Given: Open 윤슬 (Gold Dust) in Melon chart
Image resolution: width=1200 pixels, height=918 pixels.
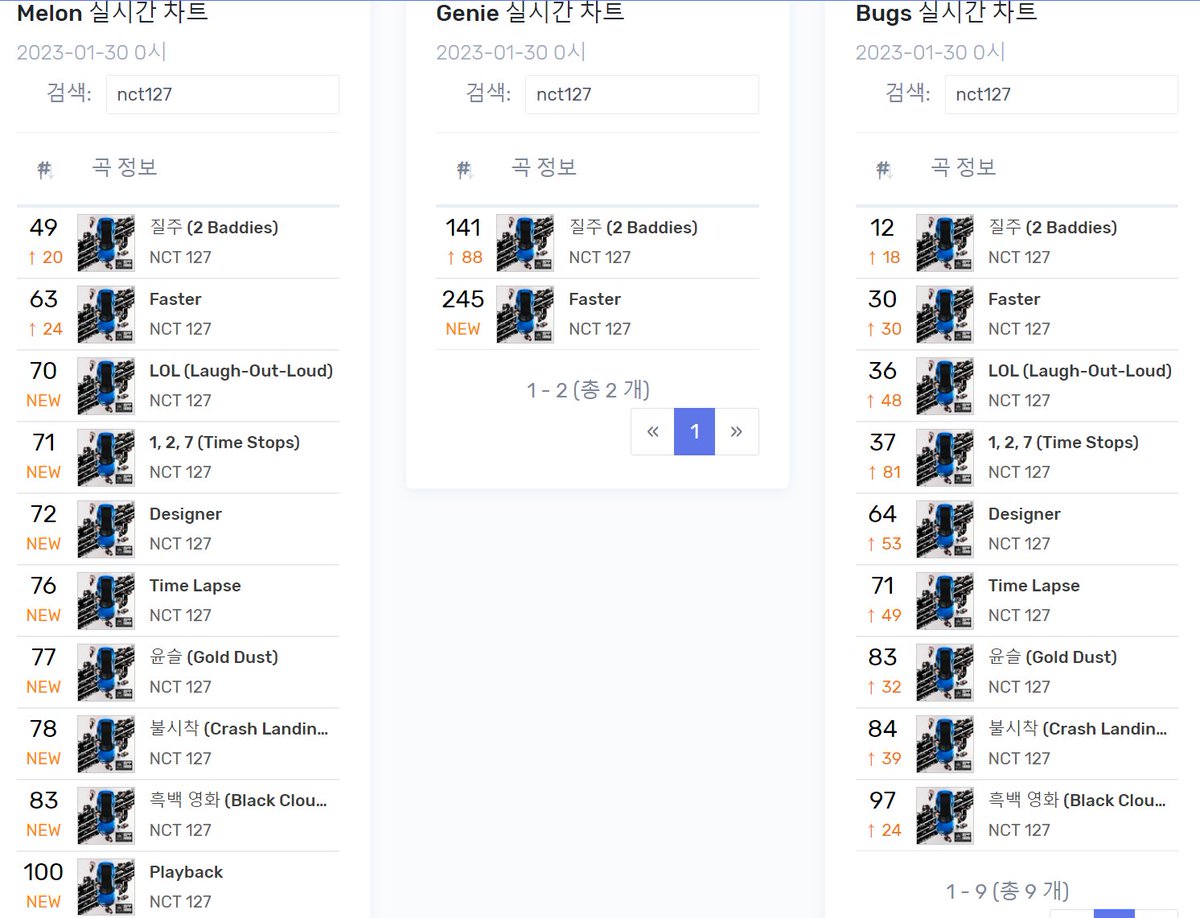Looking at the screenshot, I should pos(214,657).
